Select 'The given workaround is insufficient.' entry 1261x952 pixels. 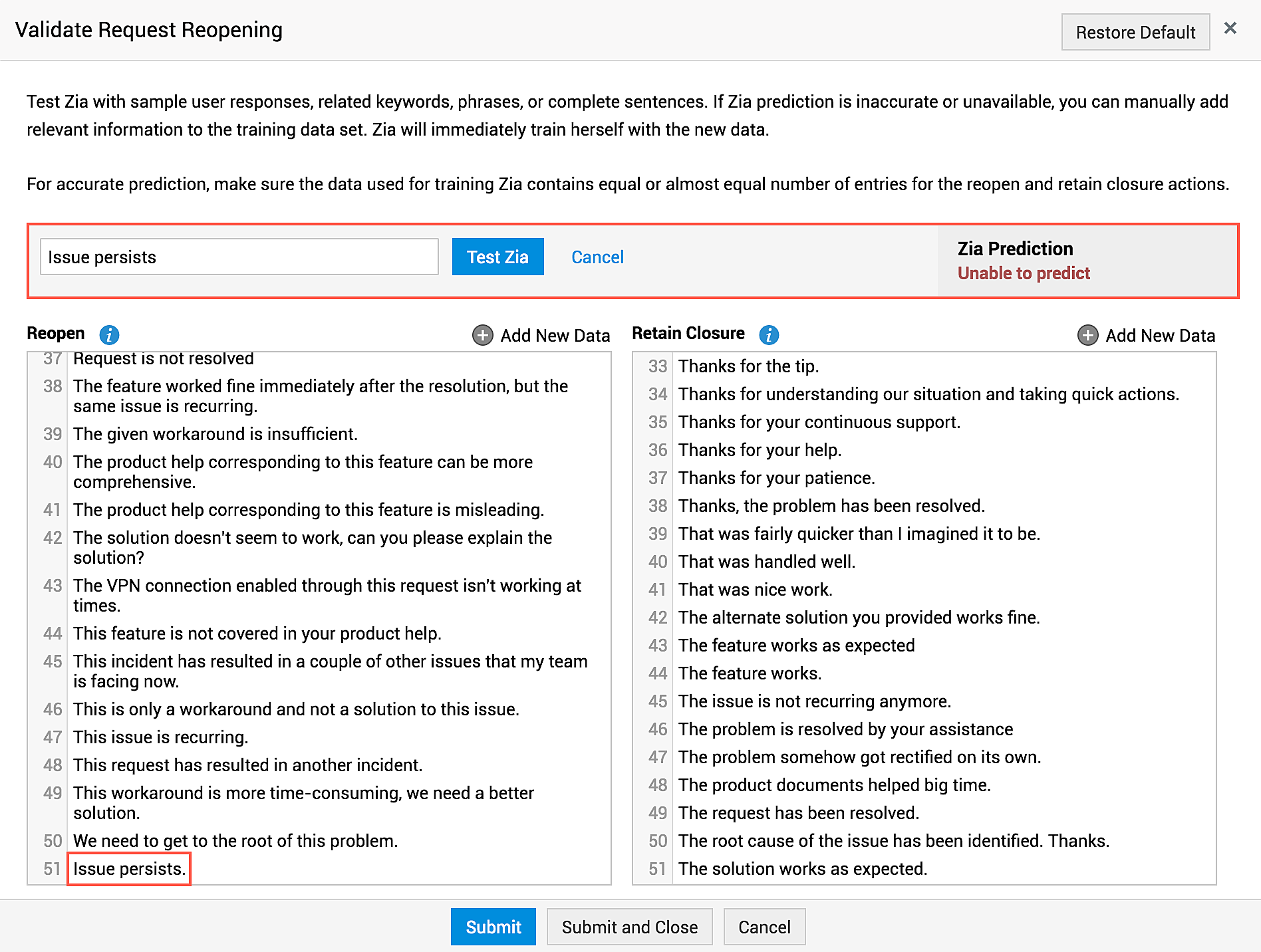coord(215,434)
